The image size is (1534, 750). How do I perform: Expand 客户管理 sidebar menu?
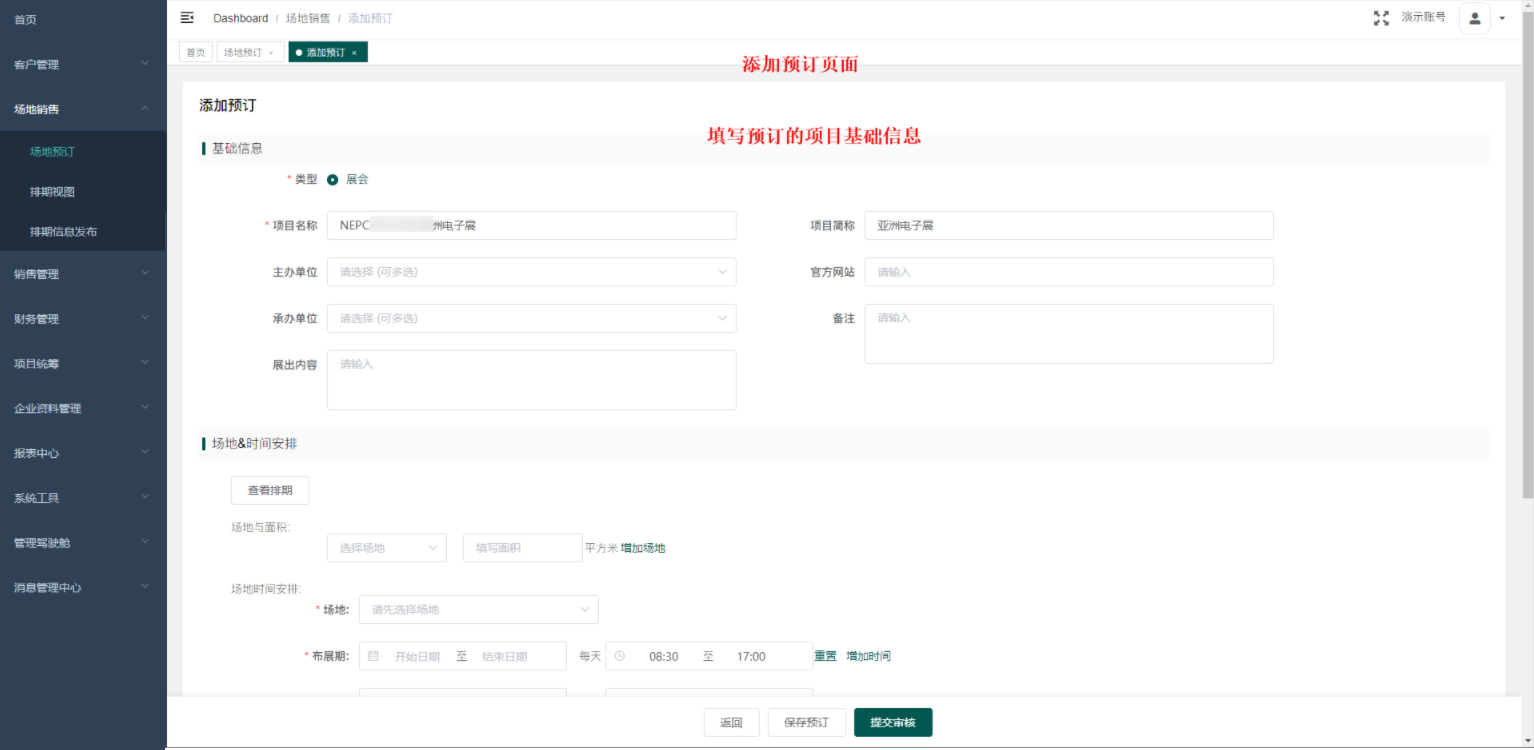(83, 64)
